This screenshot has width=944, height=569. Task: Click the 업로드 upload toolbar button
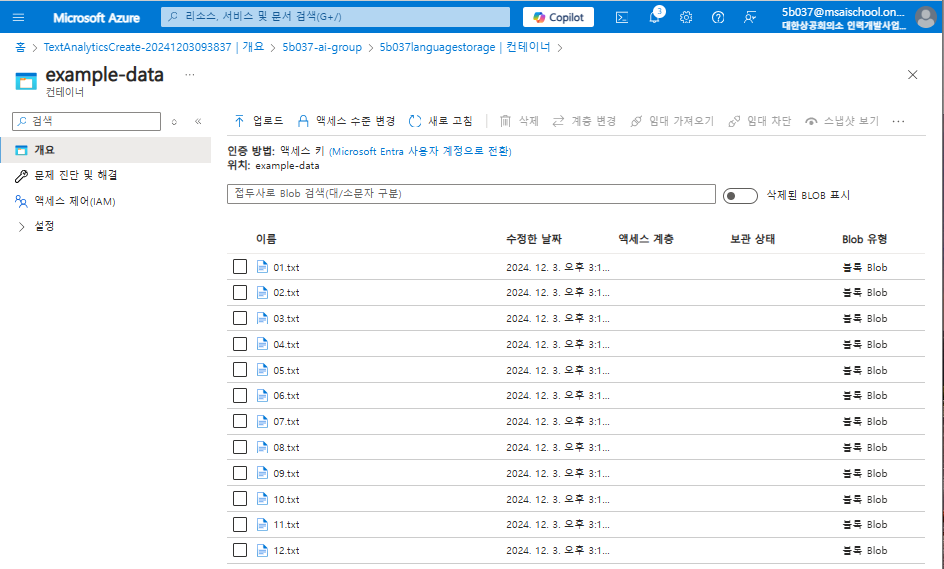coord(259,121)
